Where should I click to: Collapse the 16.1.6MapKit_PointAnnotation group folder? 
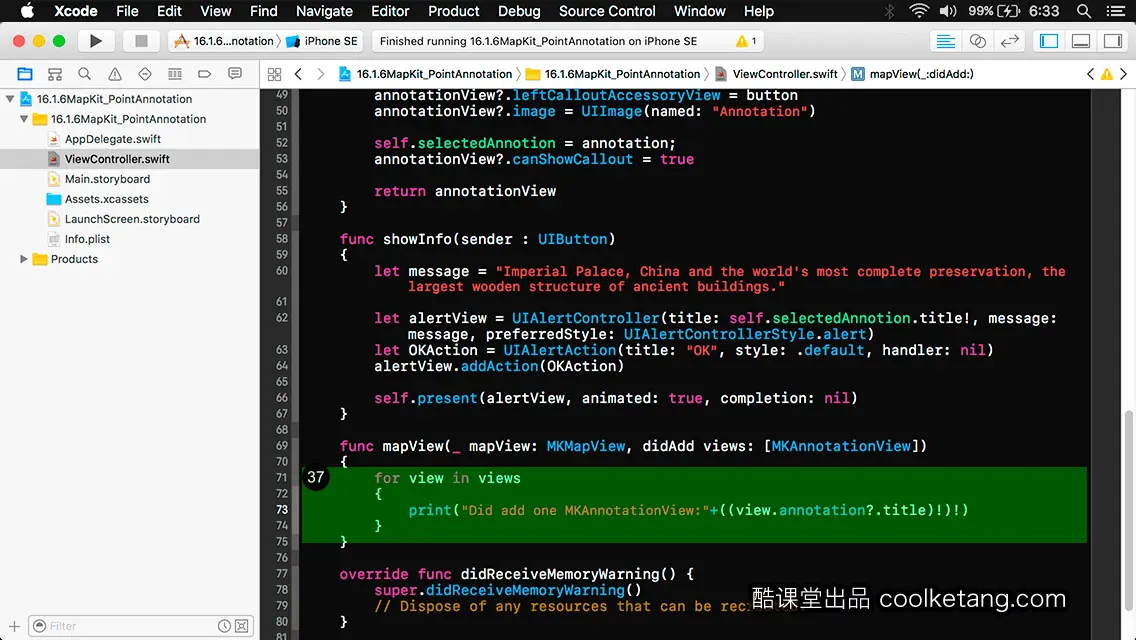(x=24, y=119)
